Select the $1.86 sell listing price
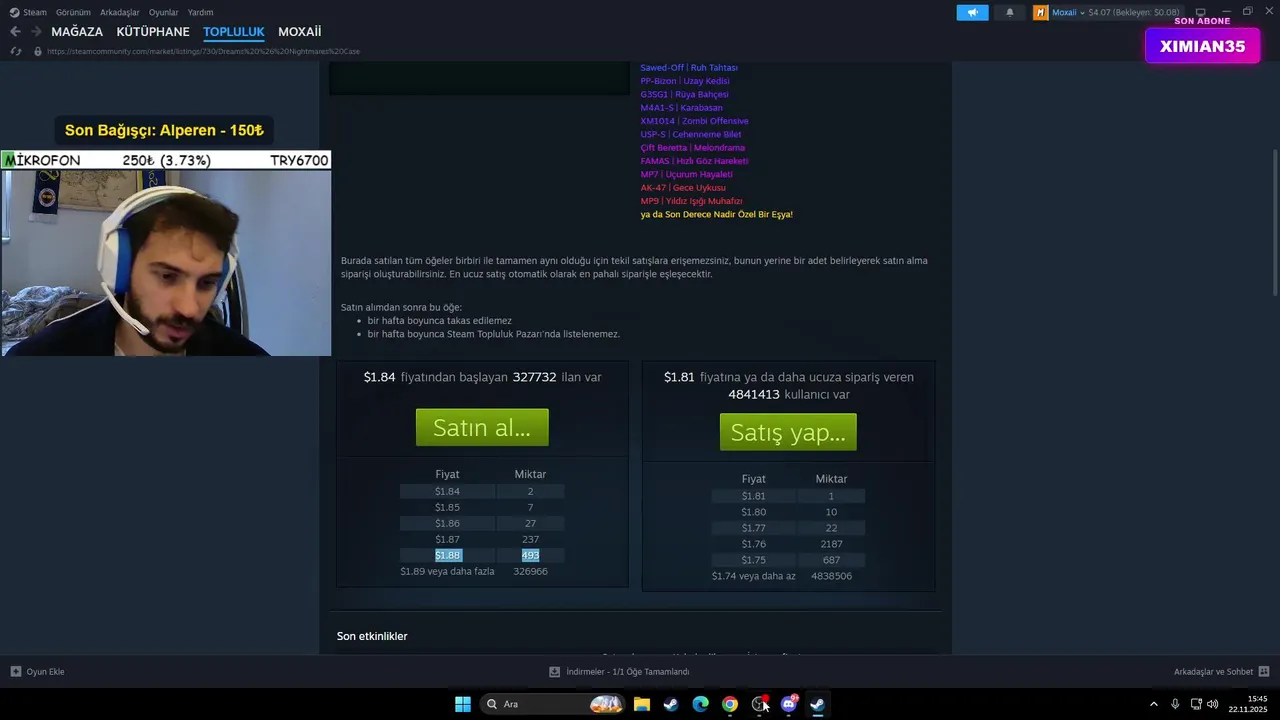The width and height of the screenshot is (1280, 720). 447,523
